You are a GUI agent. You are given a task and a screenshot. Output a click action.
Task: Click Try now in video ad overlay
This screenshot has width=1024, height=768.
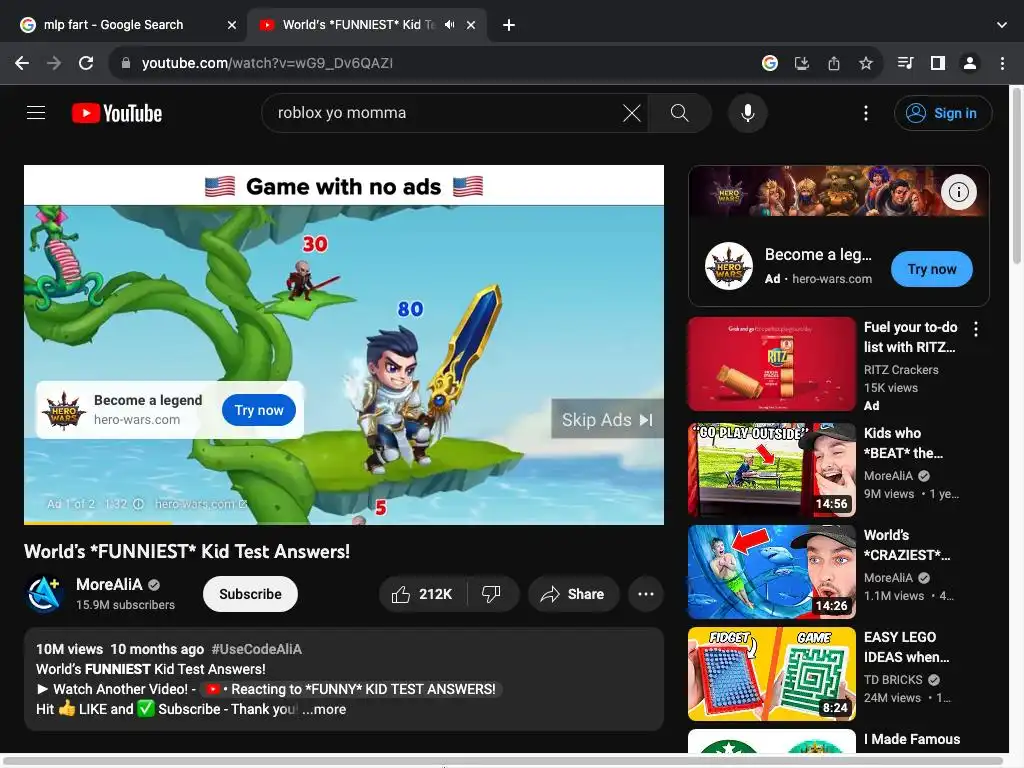pyautogui.click(x=259, y=410)
